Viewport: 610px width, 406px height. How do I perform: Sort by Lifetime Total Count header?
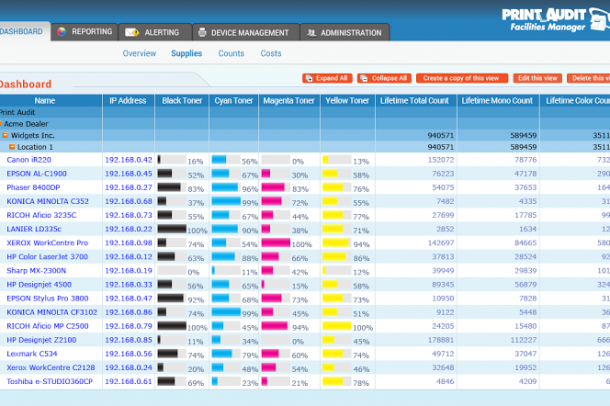coord(414,101)
